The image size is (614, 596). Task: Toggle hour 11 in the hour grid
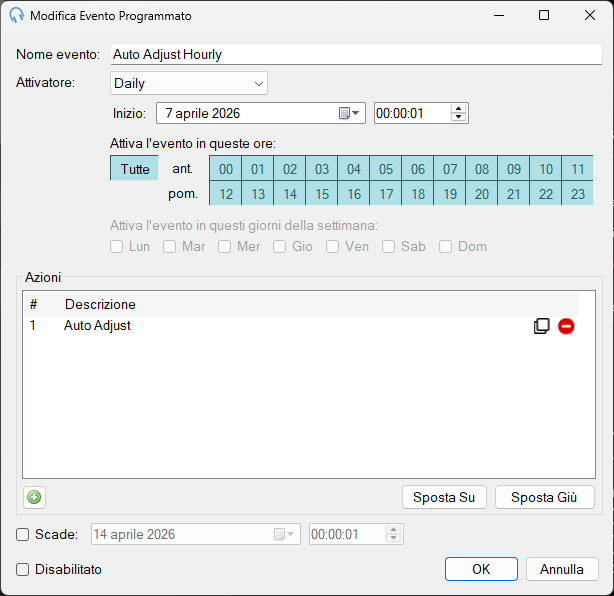578,168
